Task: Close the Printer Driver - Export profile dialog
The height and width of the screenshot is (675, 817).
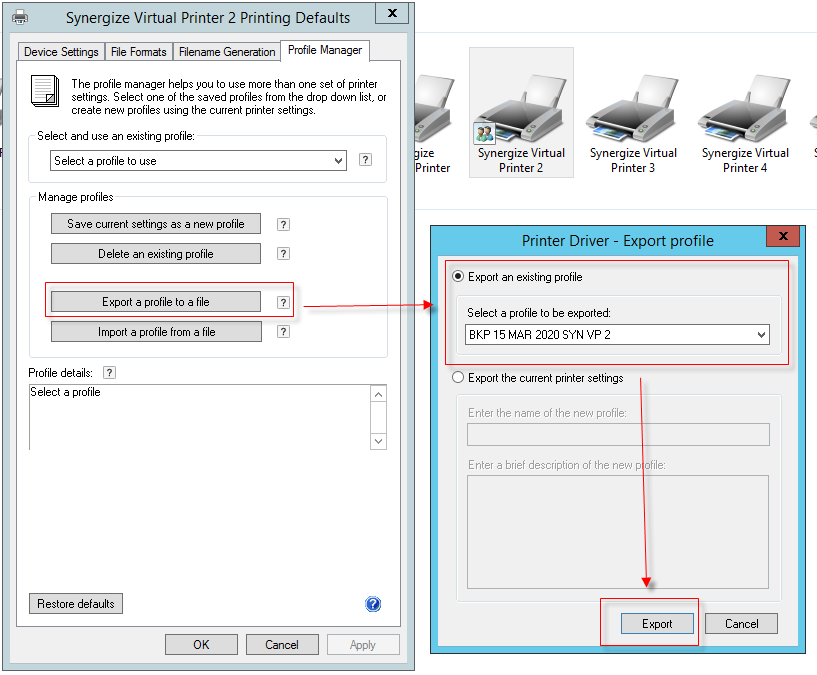Action: click(783, 236)
